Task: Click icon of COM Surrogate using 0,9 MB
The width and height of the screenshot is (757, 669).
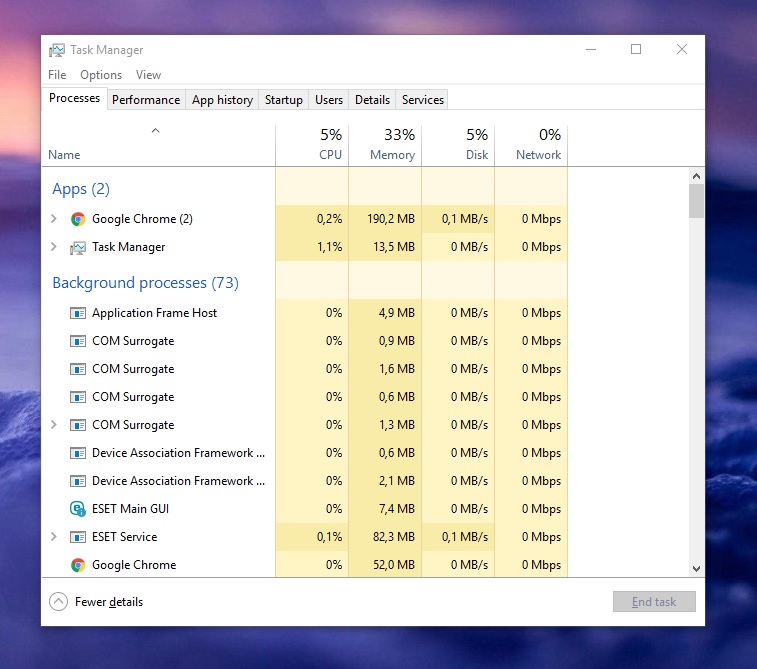Action: pos(78,341)
